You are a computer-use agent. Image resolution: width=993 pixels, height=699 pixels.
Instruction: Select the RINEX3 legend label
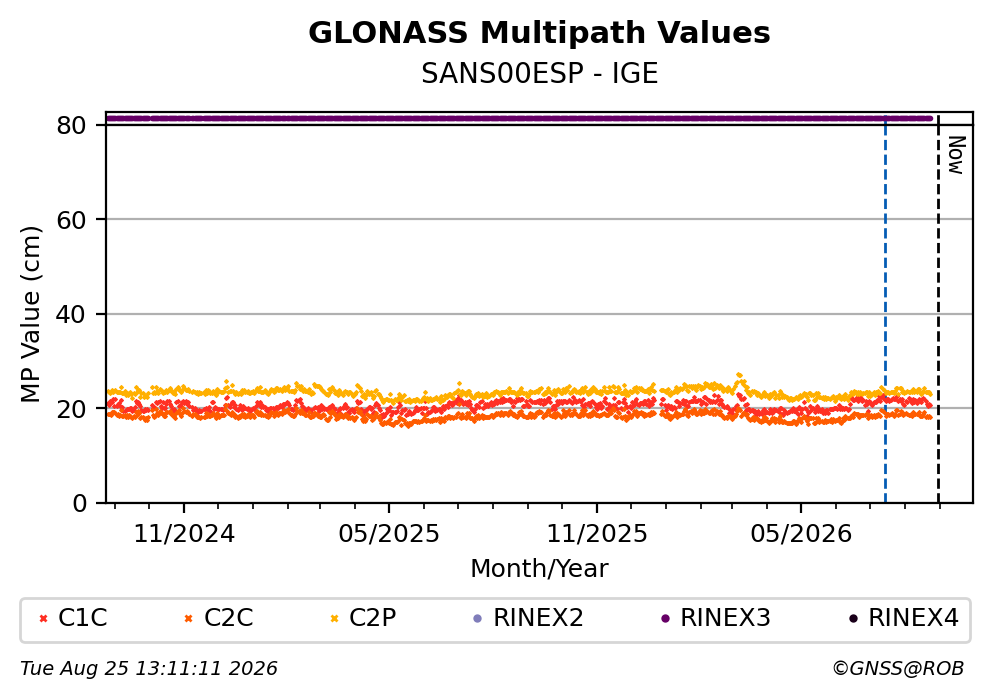pyautogui.click(x=725, y=618)
